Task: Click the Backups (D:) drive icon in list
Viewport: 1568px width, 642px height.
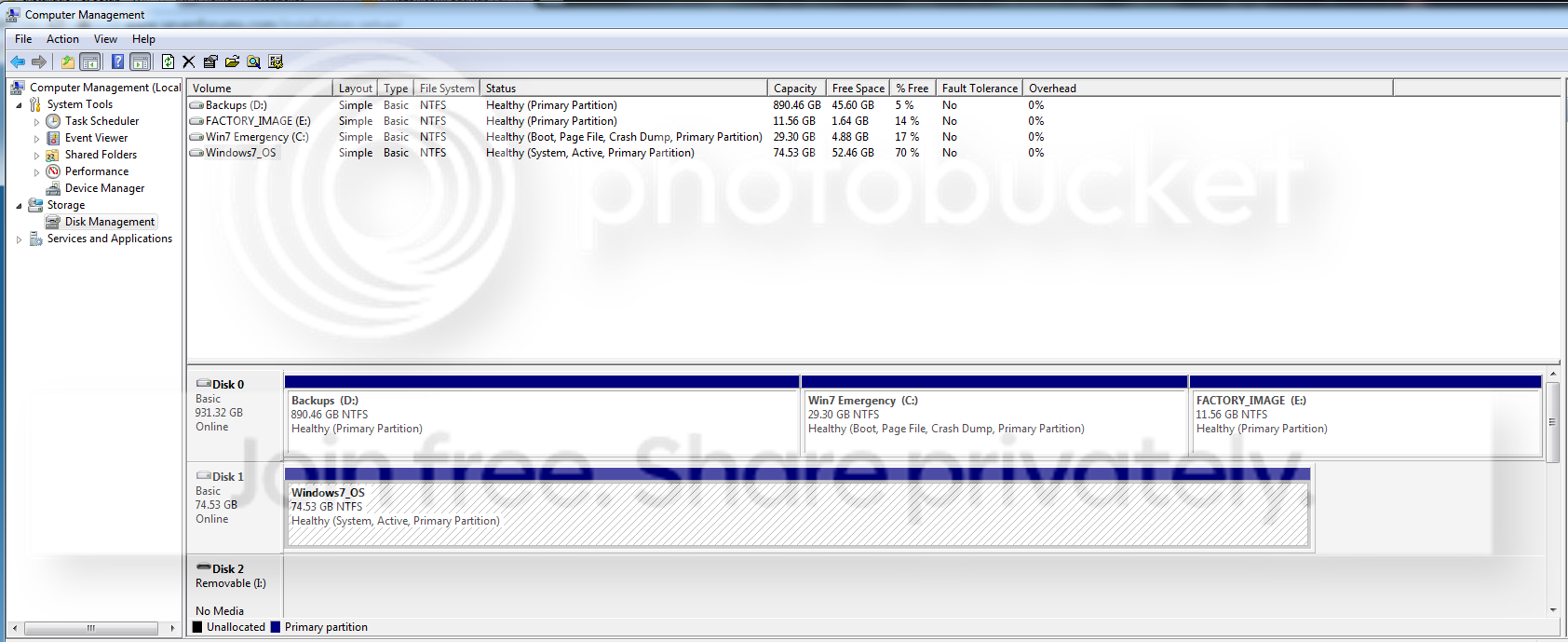Action: pyautogui.click(x=196, y=105)
